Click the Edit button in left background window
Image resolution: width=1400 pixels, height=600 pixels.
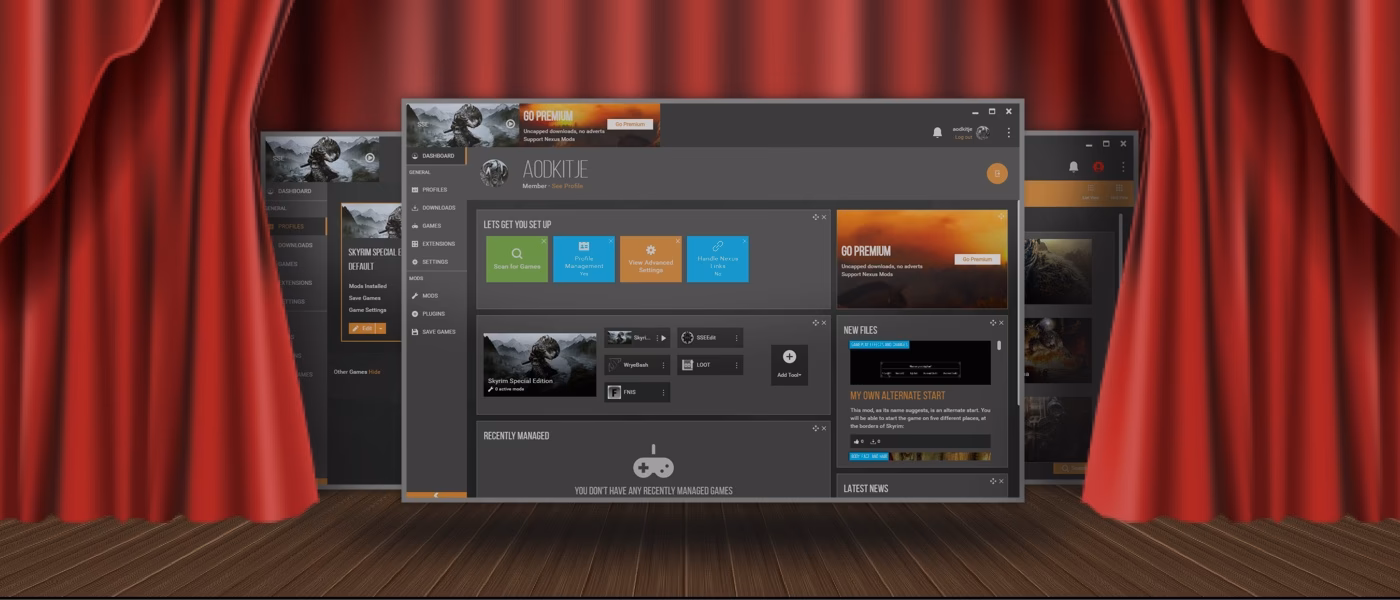(361, 328)
